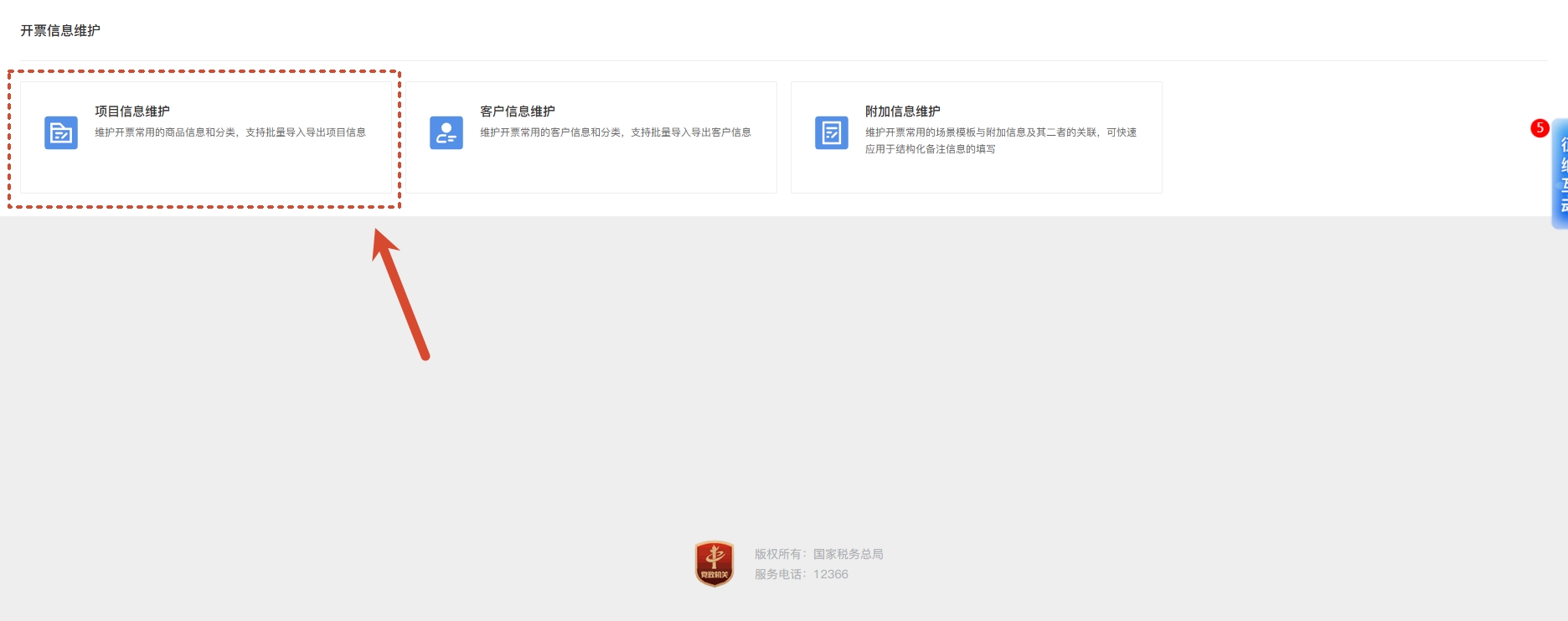Click the 服务电话：12366 footer text
Screen dimensions: 1568x621
(802, 574)
